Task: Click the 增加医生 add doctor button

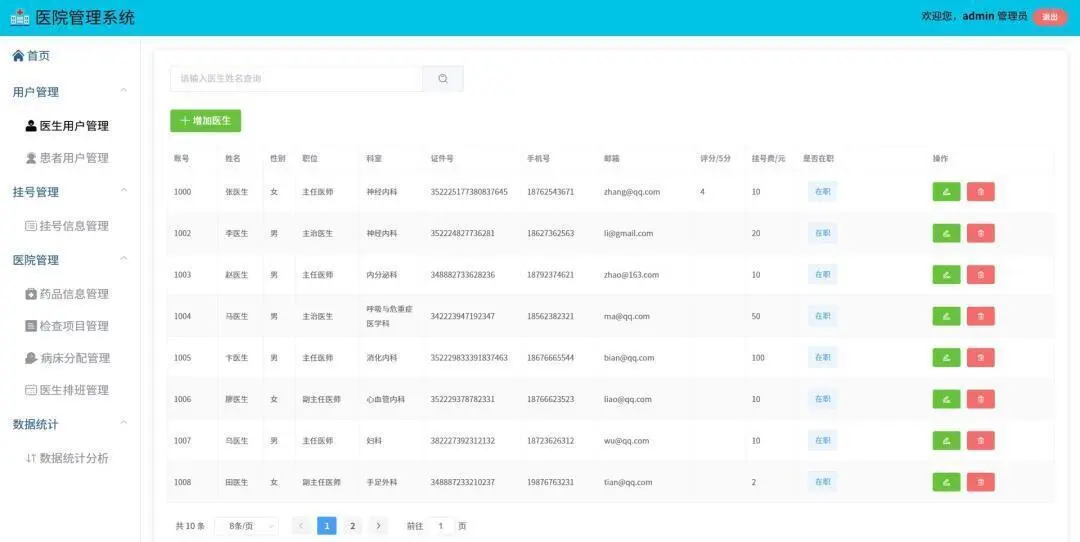Action: click(205, 121)
